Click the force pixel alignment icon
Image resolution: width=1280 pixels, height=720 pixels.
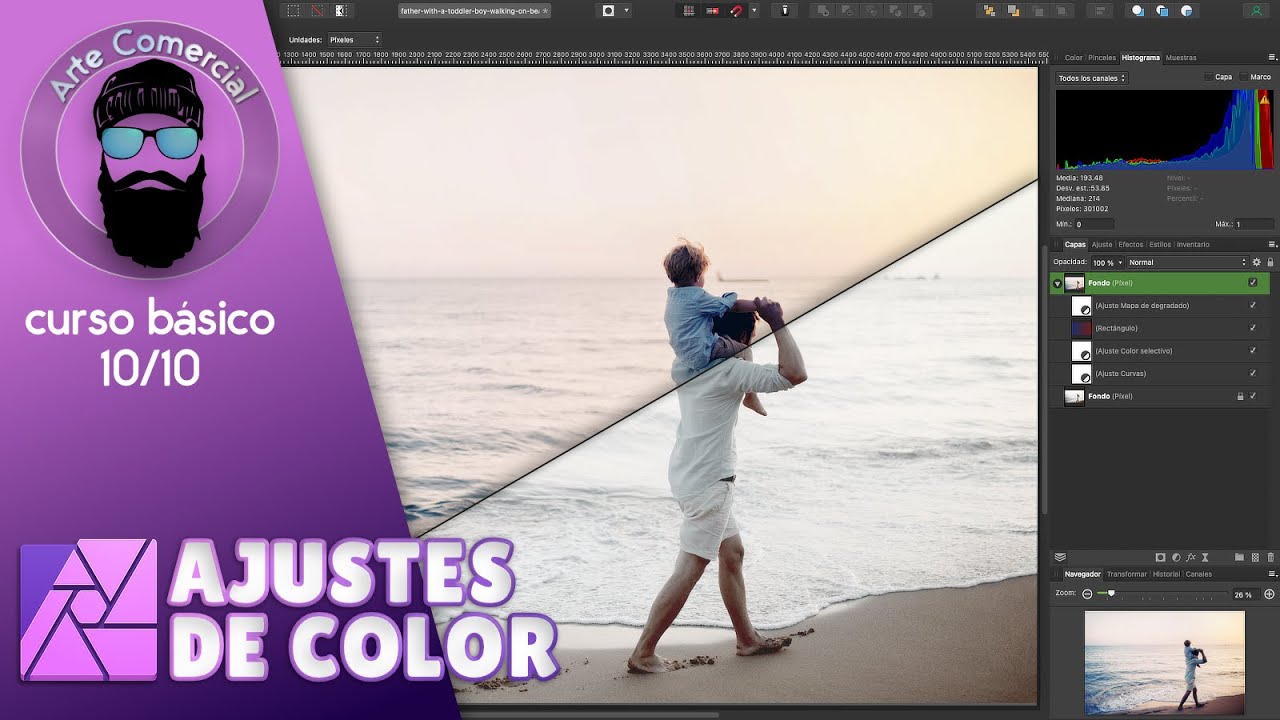coord(712,10)
